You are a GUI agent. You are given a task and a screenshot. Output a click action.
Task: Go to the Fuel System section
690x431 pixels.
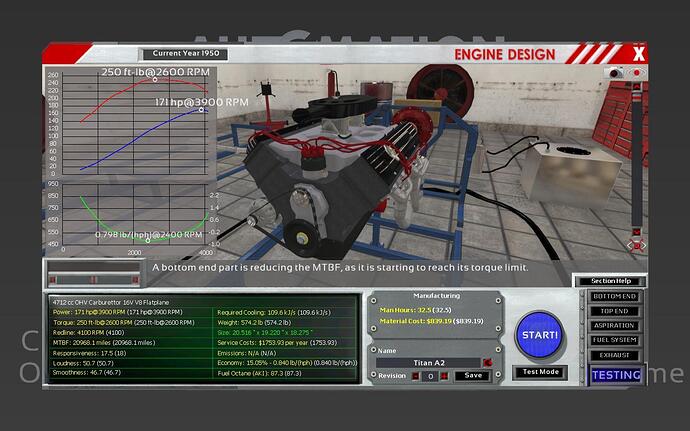613,339
